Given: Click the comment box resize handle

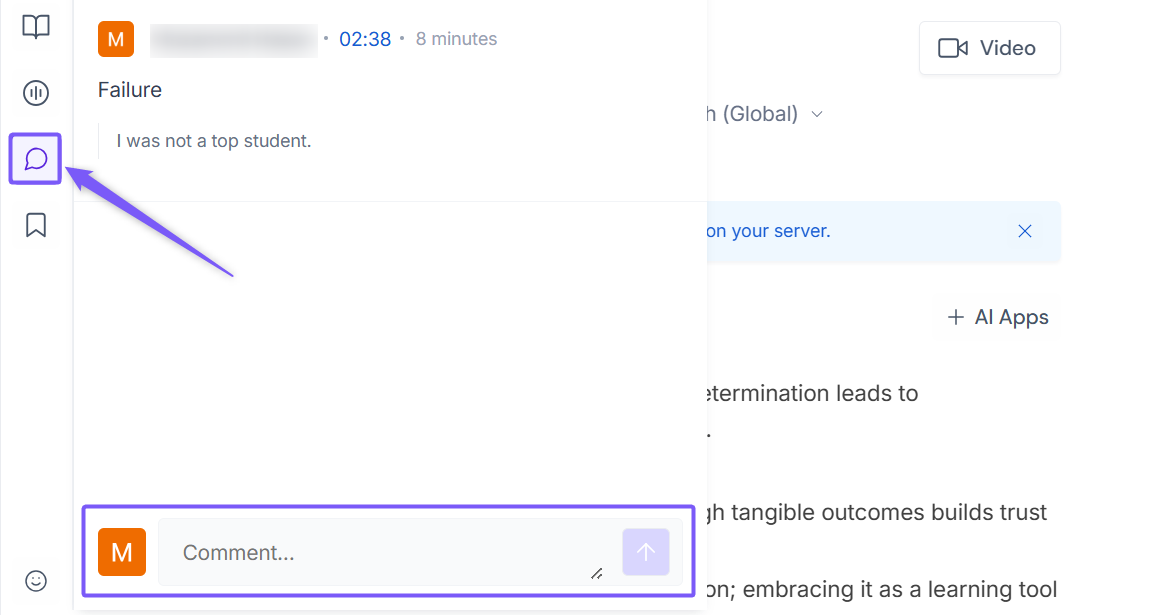Looking at the screenshot, I should tap(596, 573).
